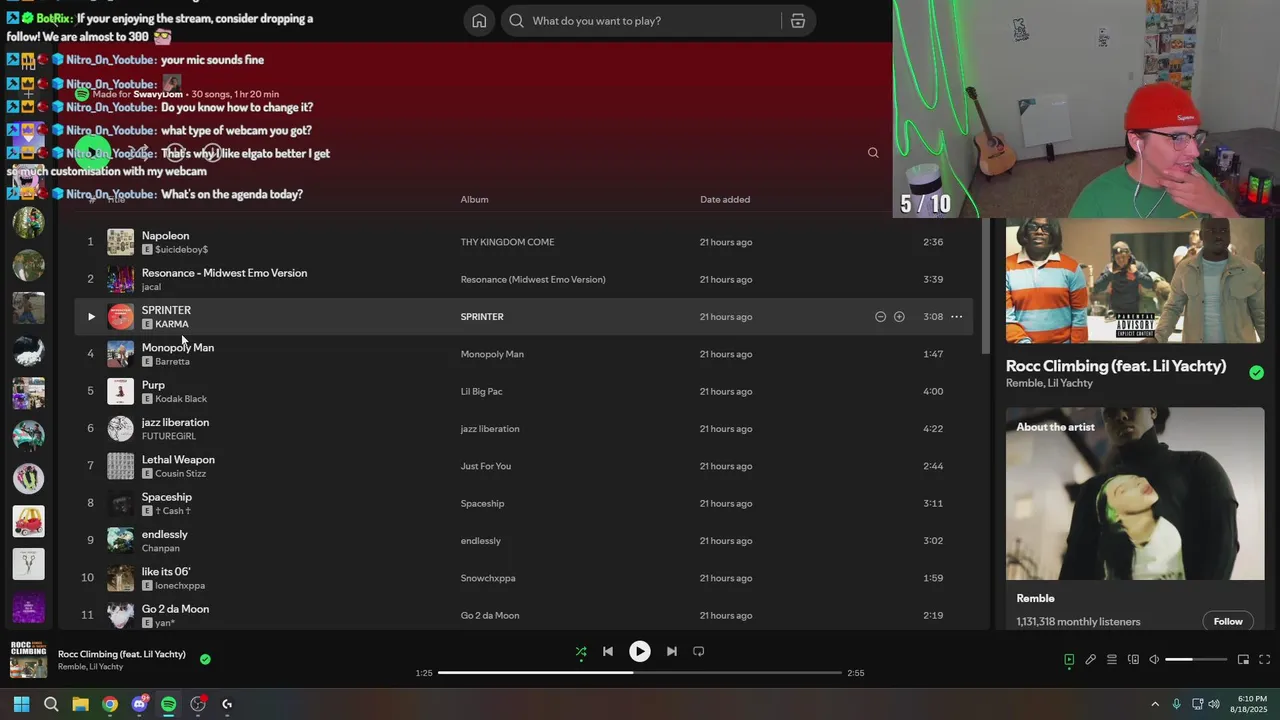Viewport: 1280px width, 720px height.
Task: Select the track Lethal Weapon
Action: click(178, 460)
